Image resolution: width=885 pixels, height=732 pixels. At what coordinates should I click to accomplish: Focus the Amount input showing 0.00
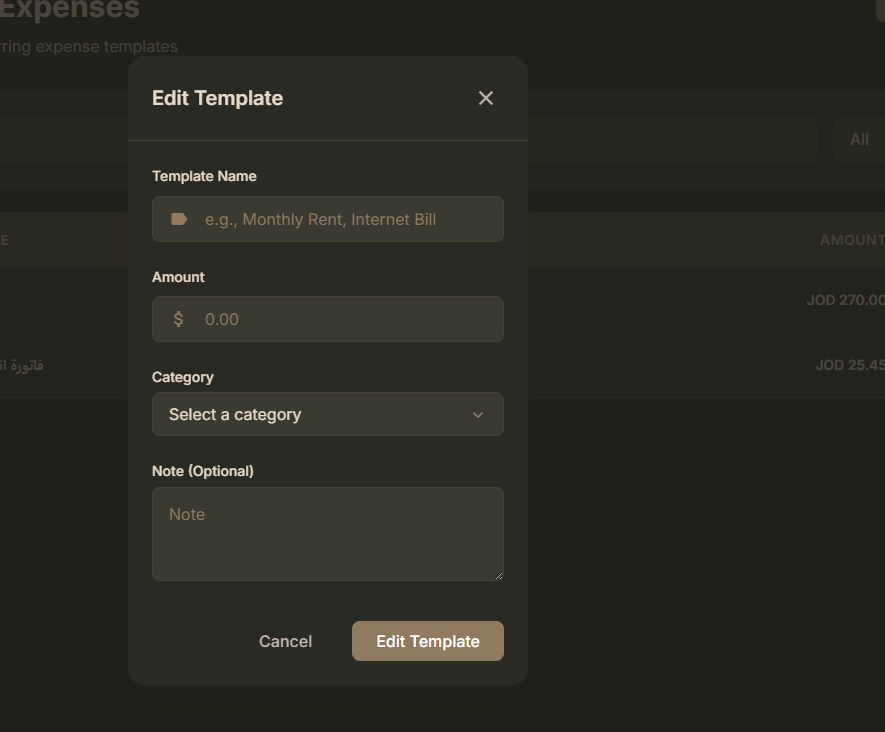[328, 319]
